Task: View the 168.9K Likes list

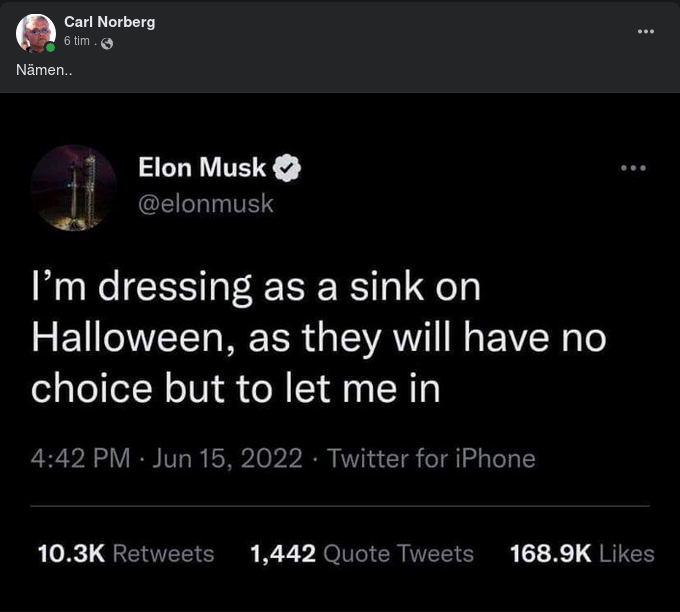Action: 582,553
